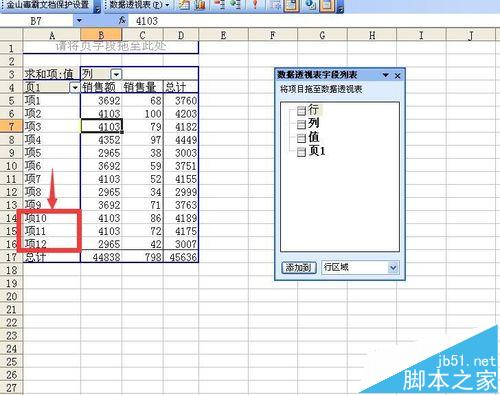Click the Select All corner box
The image size is (500, 395).
(x=11, y=35)
